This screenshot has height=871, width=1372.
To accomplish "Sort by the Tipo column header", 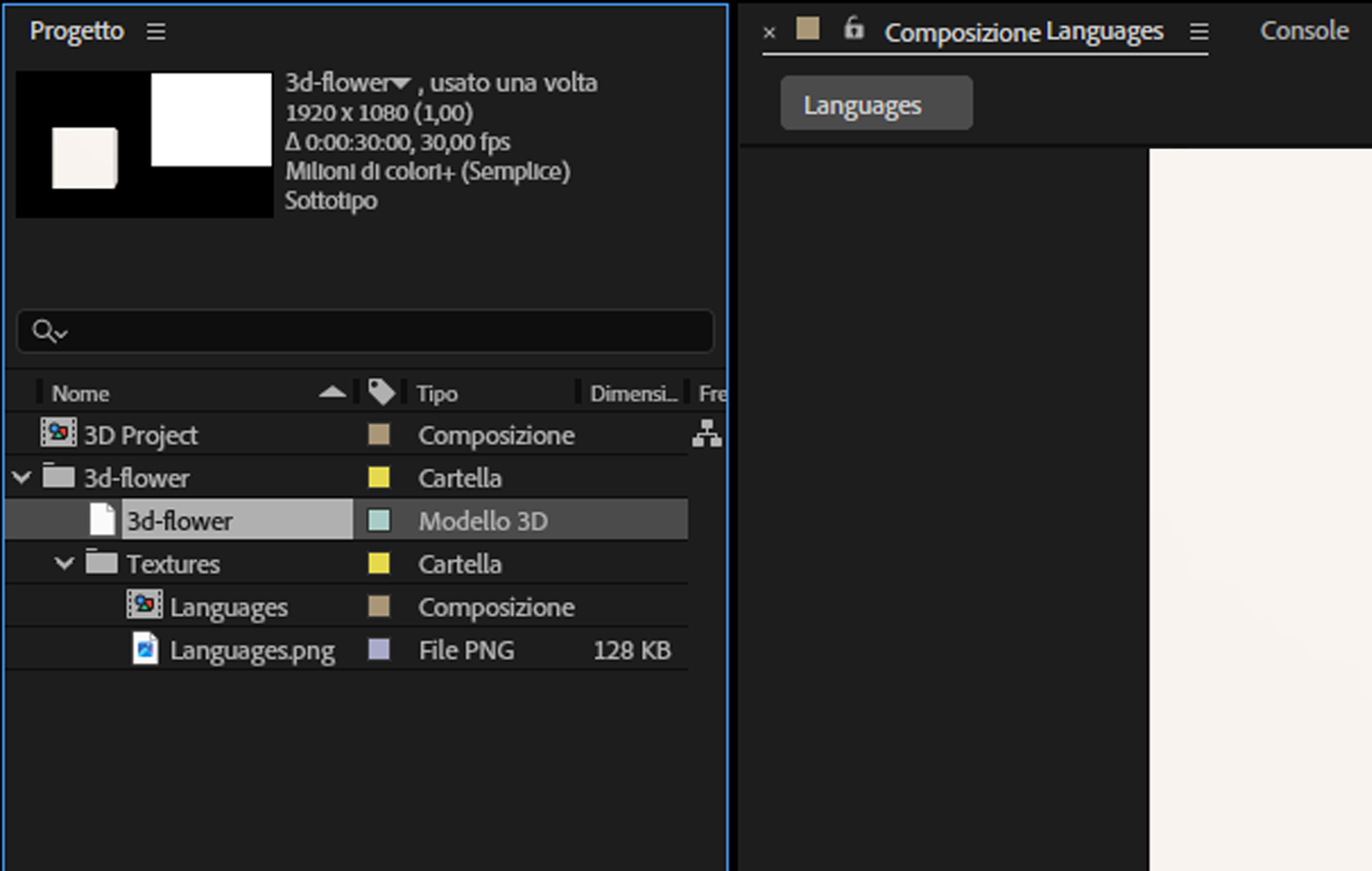I will pos(437,393).
